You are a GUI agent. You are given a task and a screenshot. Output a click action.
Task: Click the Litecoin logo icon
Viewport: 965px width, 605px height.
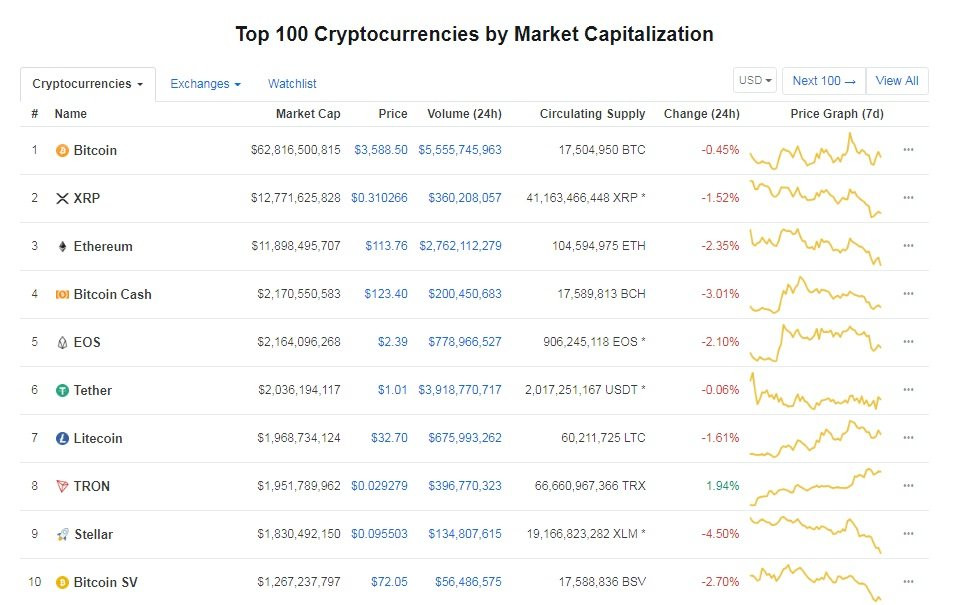[x=62, y=439]
